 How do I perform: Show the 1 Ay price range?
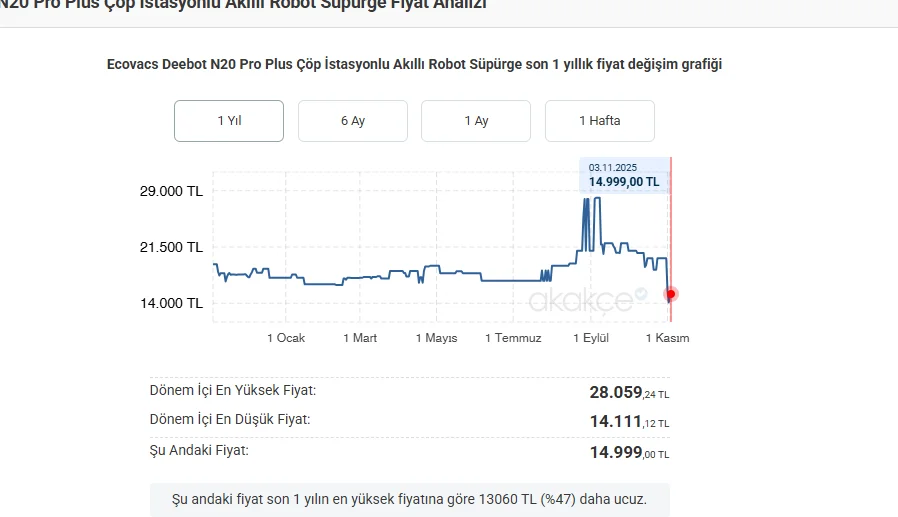click(x=476, y=121)
